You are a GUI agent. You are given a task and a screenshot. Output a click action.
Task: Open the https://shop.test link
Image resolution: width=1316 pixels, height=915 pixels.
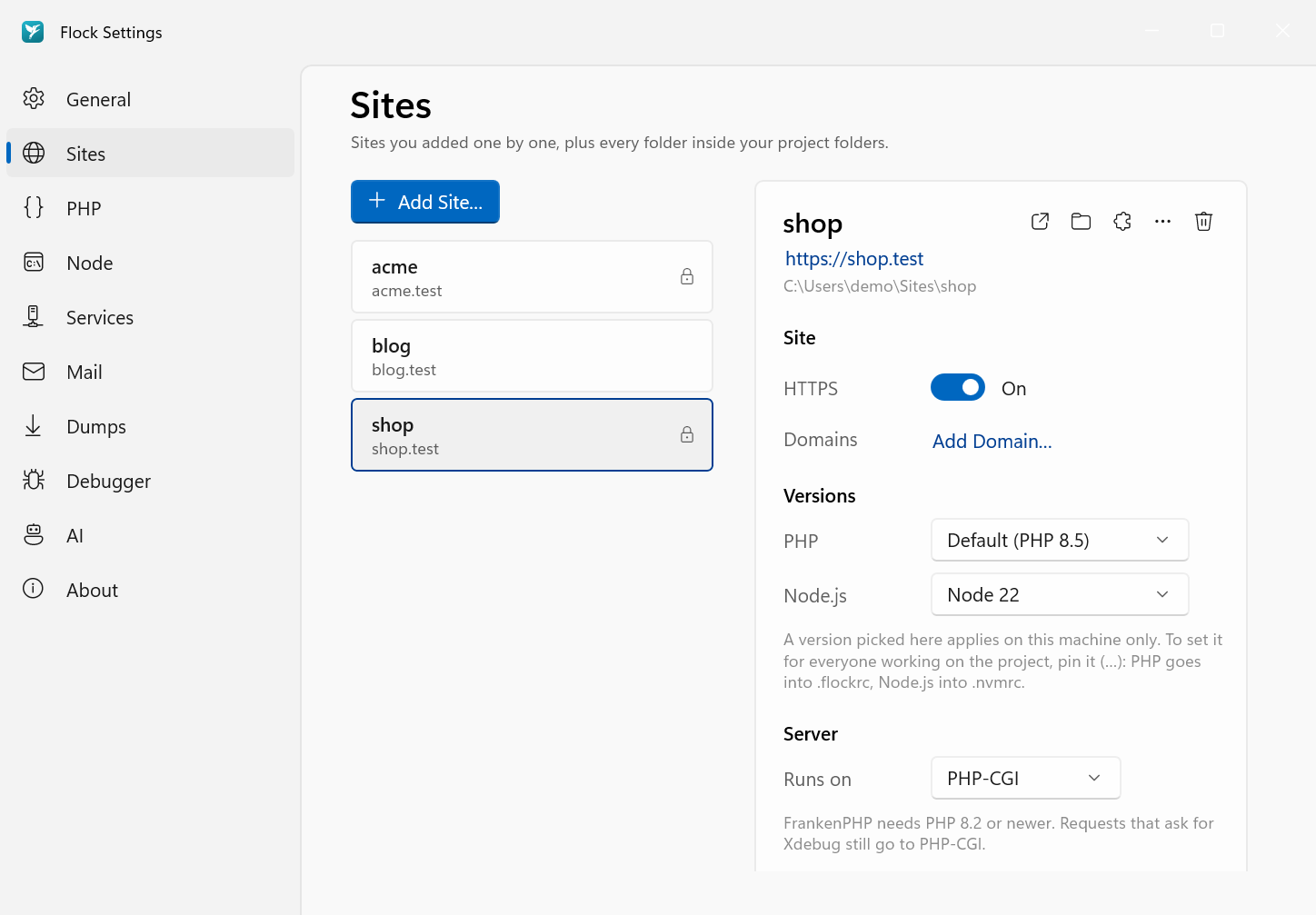854,259
